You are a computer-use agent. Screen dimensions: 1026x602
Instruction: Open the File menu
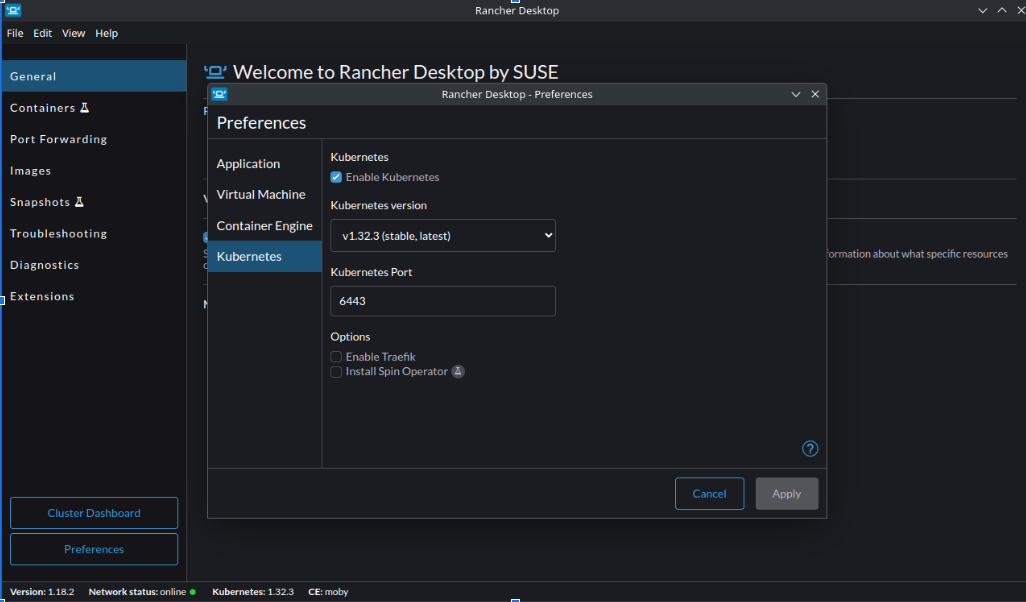15,33
